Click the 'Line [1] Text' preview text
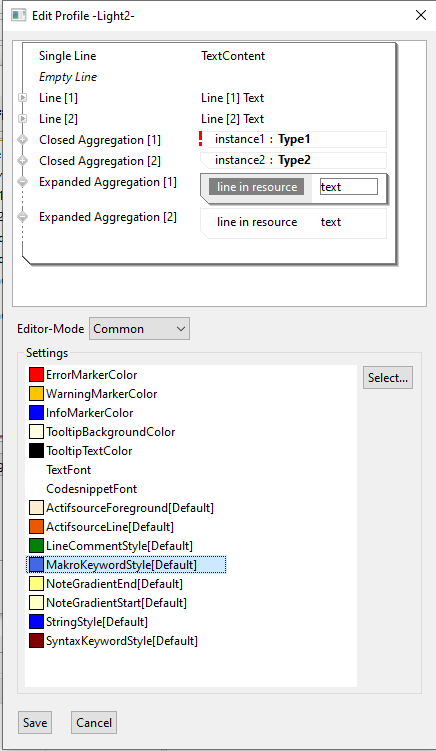 click(x=232, y=98)
